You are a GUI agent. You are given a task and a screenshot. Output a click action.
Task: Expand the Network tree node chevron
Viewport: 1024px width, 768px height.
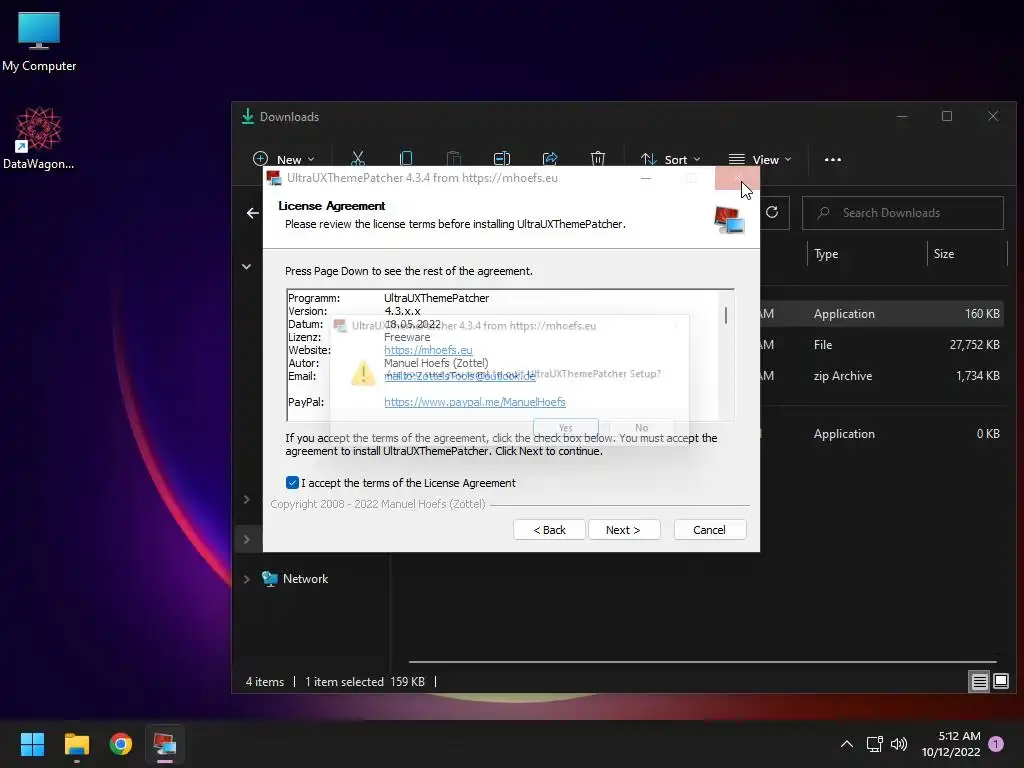[x=247, y=579]
